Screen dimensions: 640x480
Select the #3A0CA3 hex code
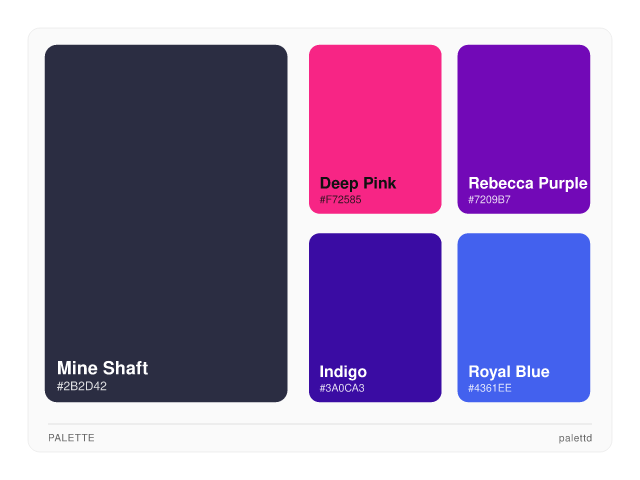342,388
